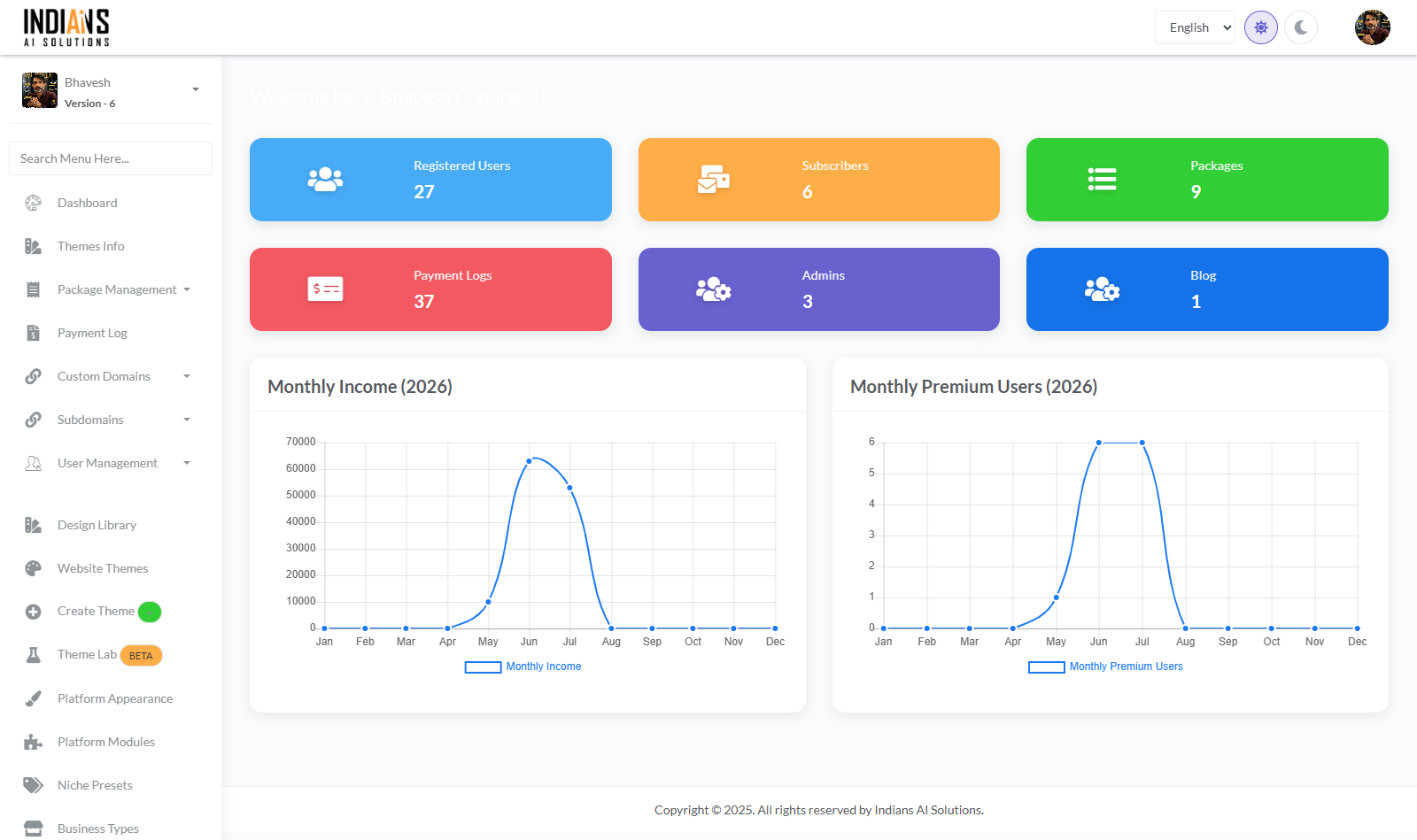Image resolution: width=1417 pixels, height=840 pixels.
Task: Click the Admins users-cog icon
Action: pos(714,289)
